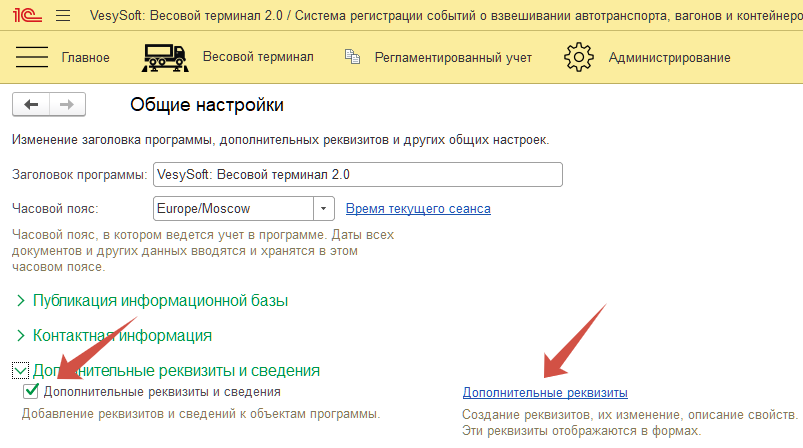Image resolution: width=803 pixels, height=448 pixels.
Task: Click the Заголовок программы text field
Action: click(x=357, y=174)
